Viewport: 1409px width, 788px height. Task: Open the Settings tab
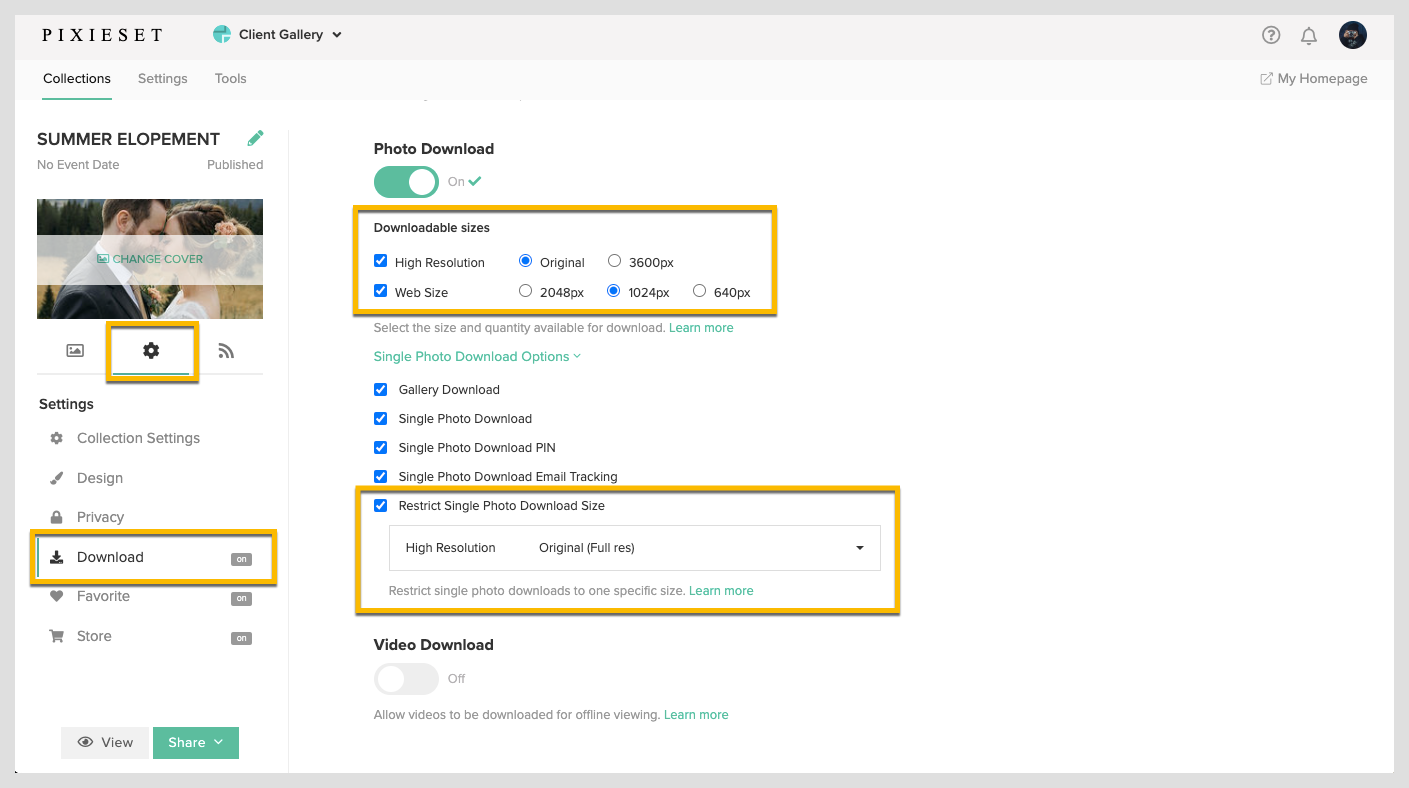162,78
